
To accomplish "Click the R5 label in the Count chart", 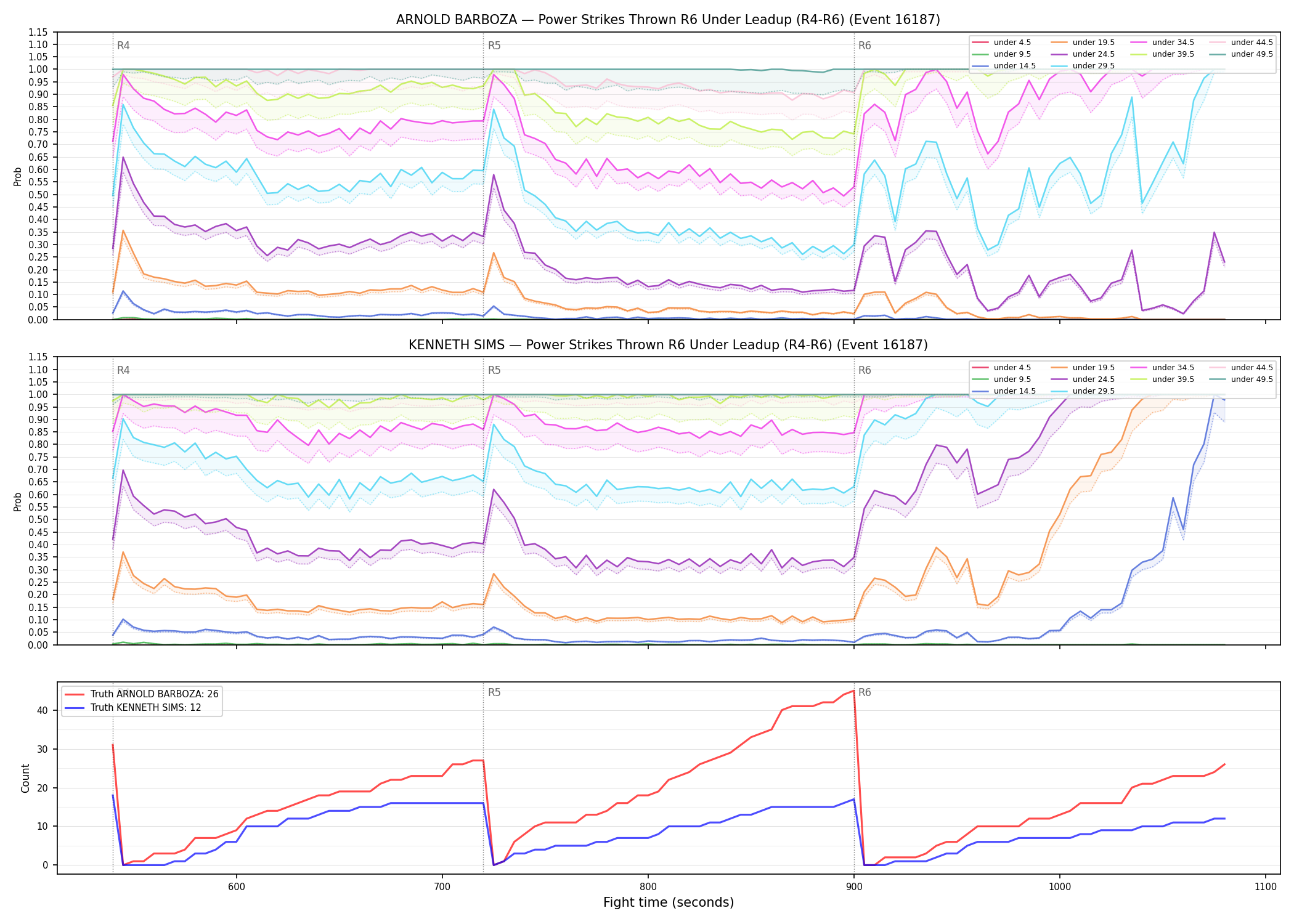I will (x=494, y=693).
